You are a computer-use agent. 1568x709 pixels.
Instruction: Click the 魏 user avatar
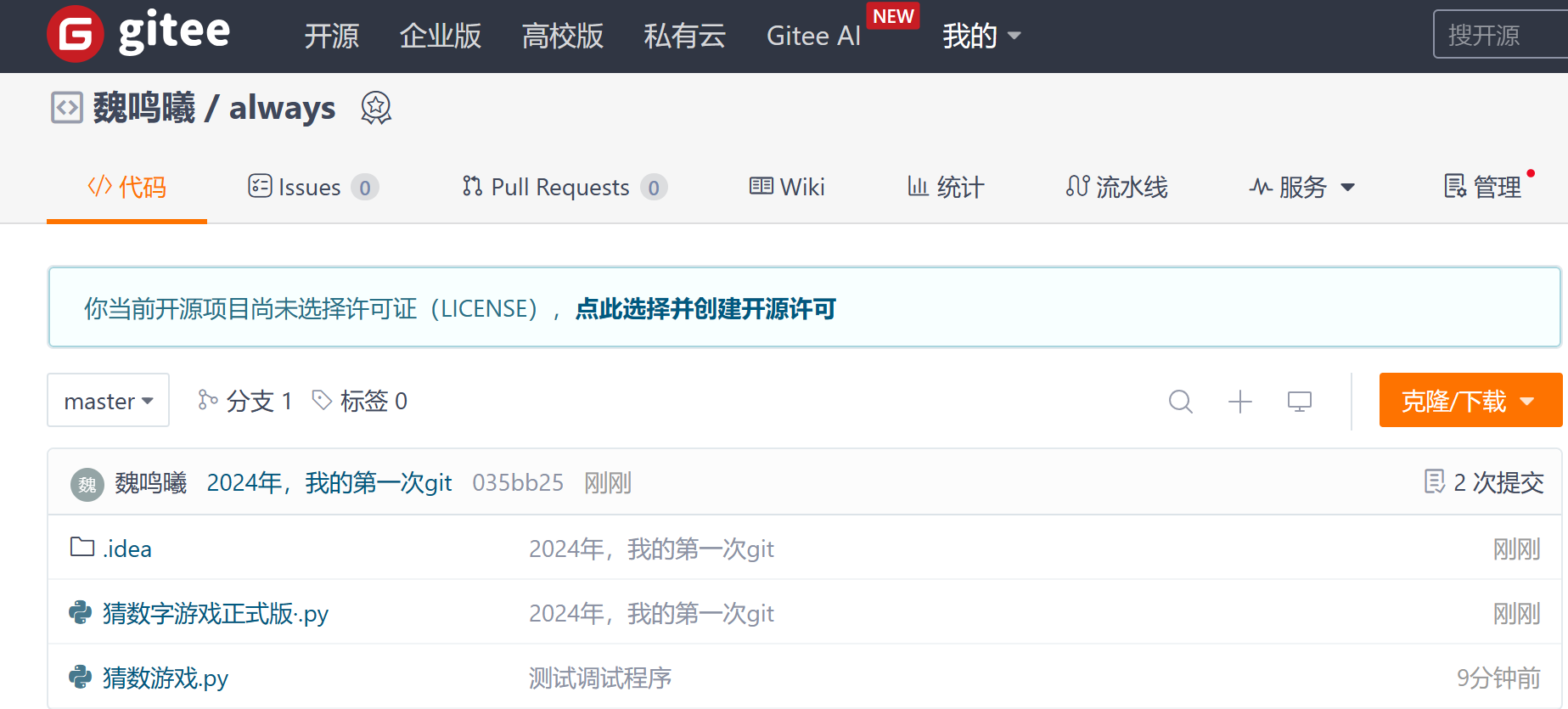(x=87, y=484)
